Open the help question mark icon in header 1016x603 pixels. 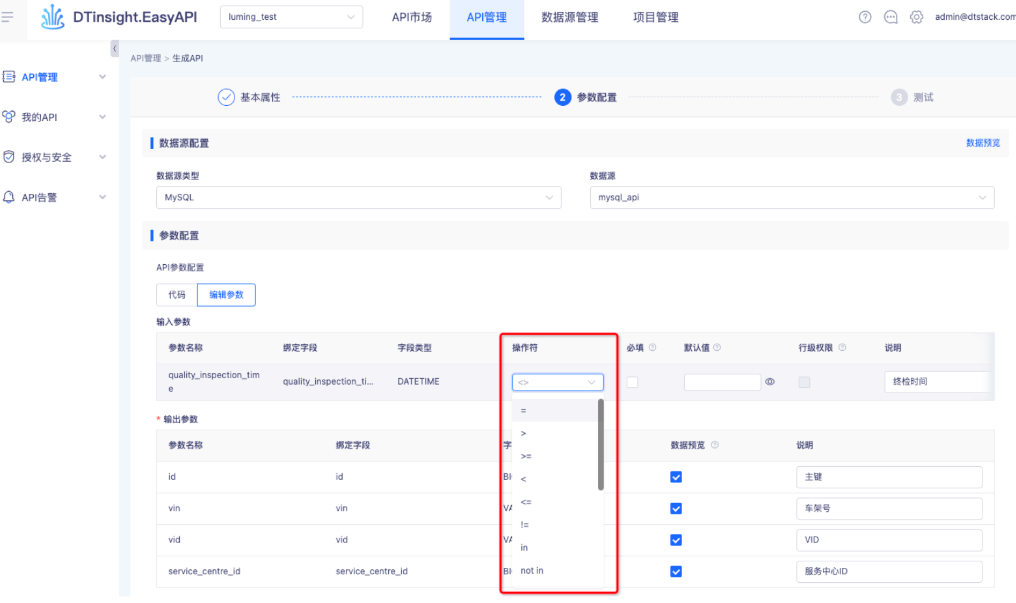pos(865,17)
